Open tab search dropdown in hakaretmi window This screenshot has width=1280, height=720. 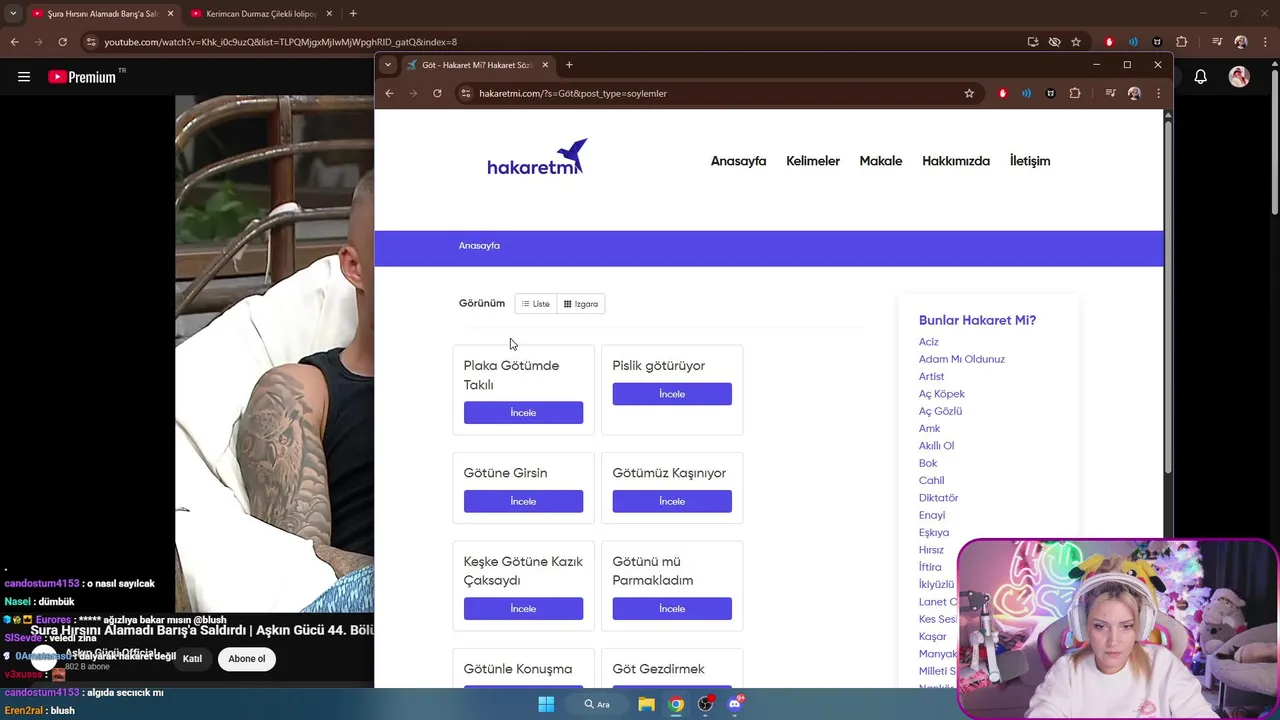(388, 65)
